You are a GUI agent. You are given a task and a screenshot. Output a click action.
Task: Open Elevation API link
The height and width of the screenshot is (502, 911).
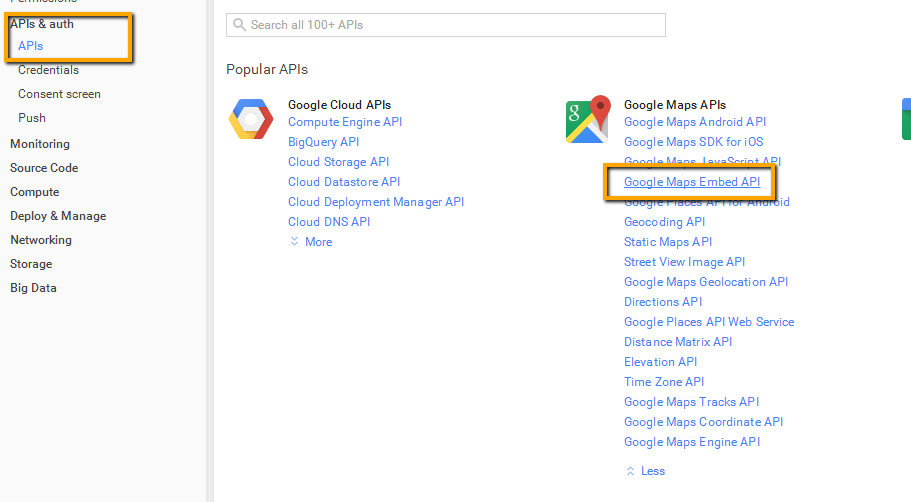[661, 362]
